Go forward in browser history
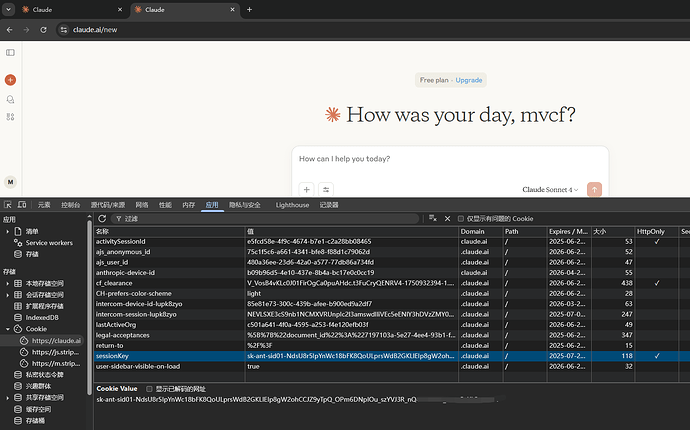The width and height of the screenshot is (690, 430). [26, 30]
